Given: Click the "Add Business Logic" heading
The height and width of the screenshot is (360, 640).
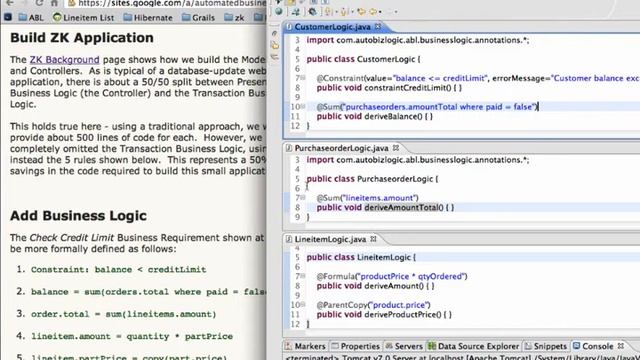Looking at the screenshot, I should [x=78, y=216].
